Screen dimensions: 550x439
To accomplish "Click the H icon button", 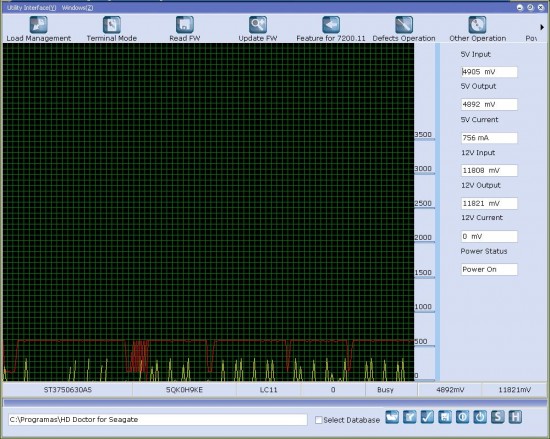I will 515,417.
